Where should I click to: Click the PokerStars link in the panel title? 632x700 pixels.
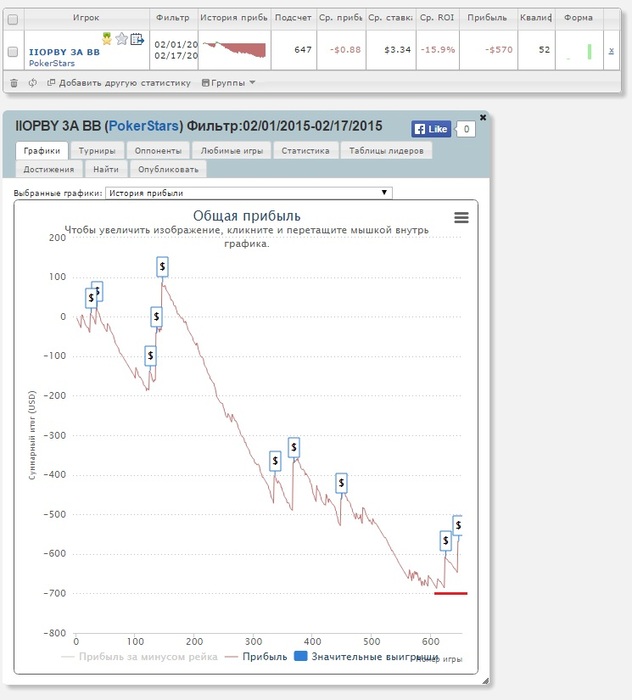[x=144, y=126]
